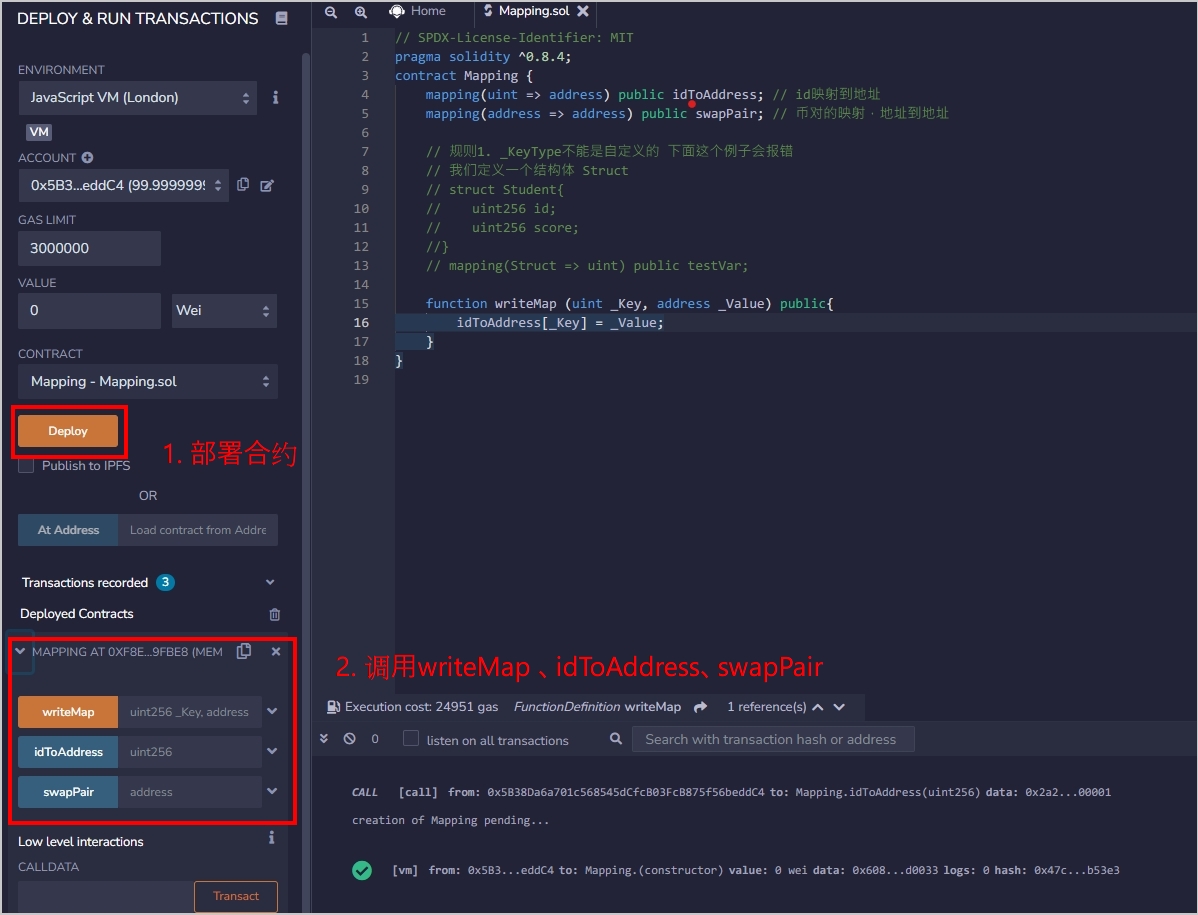Zoom in the code editor
Viewport: 1198px width, 915px height.
(x=361, y=12)
